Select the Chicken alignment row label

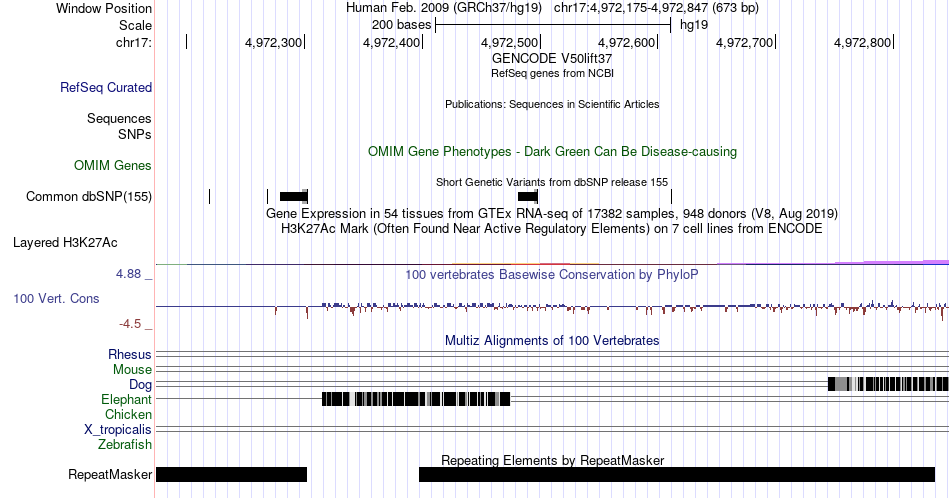(128, 414)
